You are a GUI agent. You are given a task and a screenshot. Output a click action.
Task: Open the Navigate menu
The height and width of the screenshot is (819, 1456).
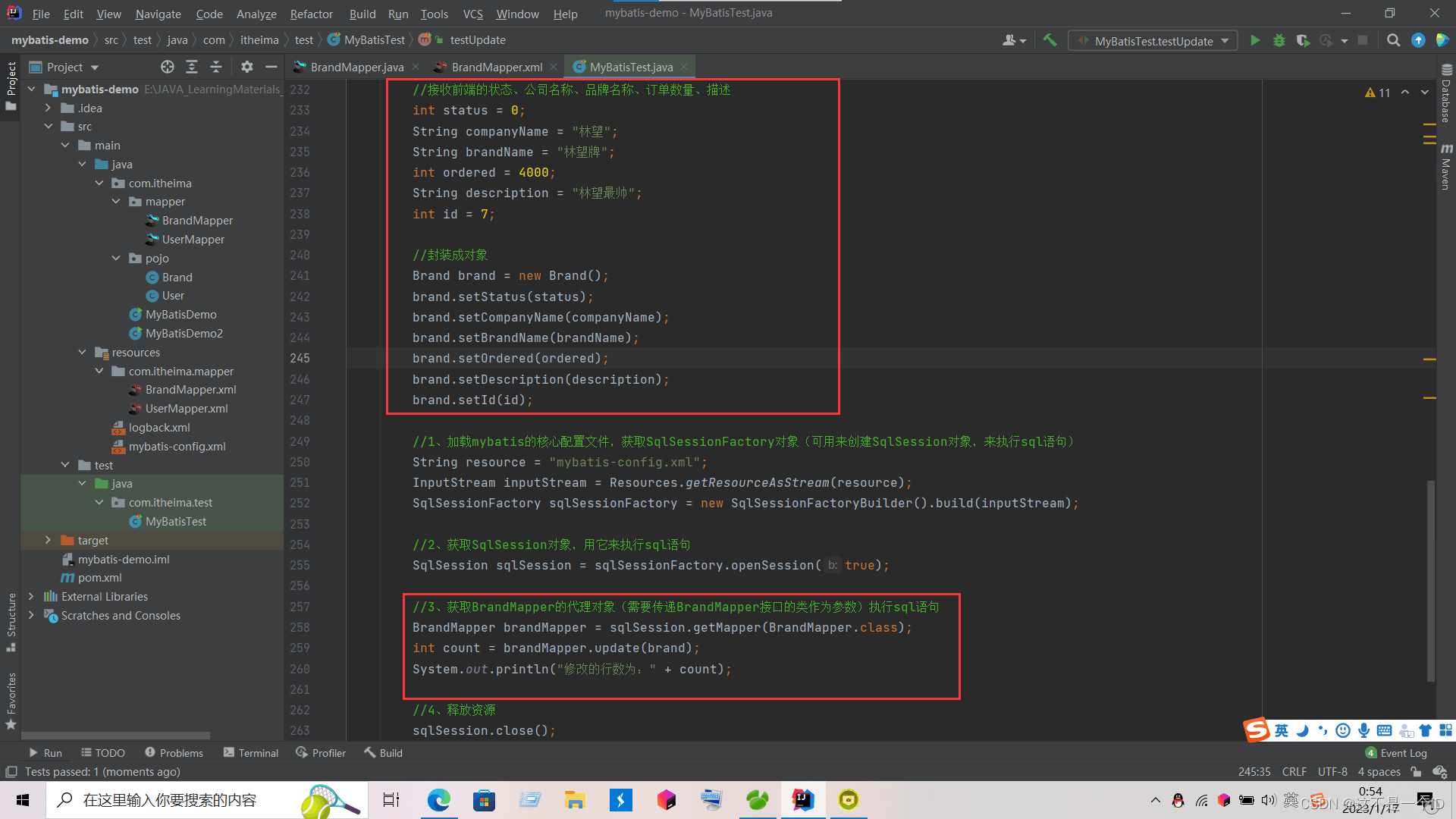(158, 14)
